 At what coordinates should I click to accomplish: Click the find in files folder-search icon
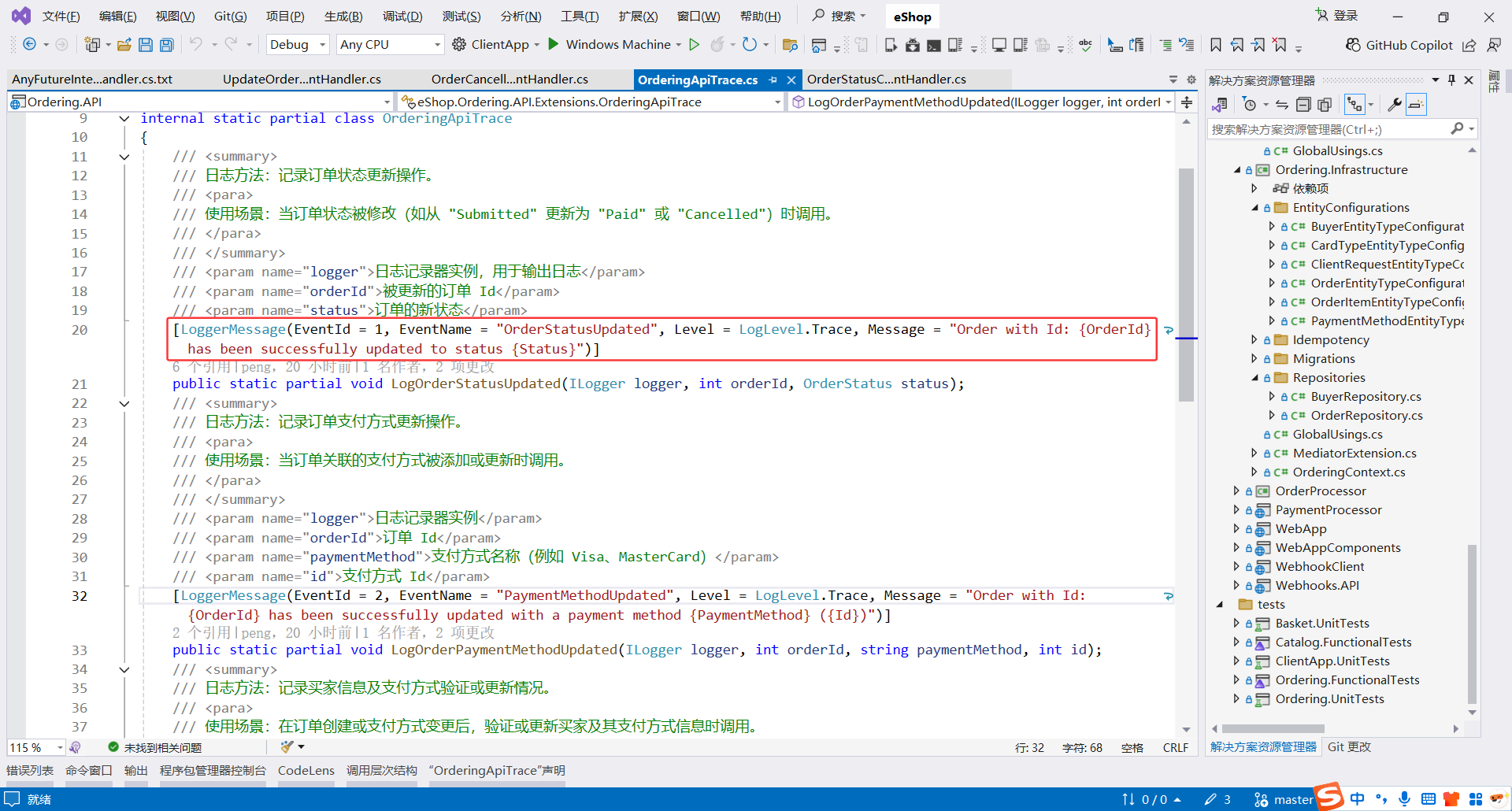click(790, 45)
